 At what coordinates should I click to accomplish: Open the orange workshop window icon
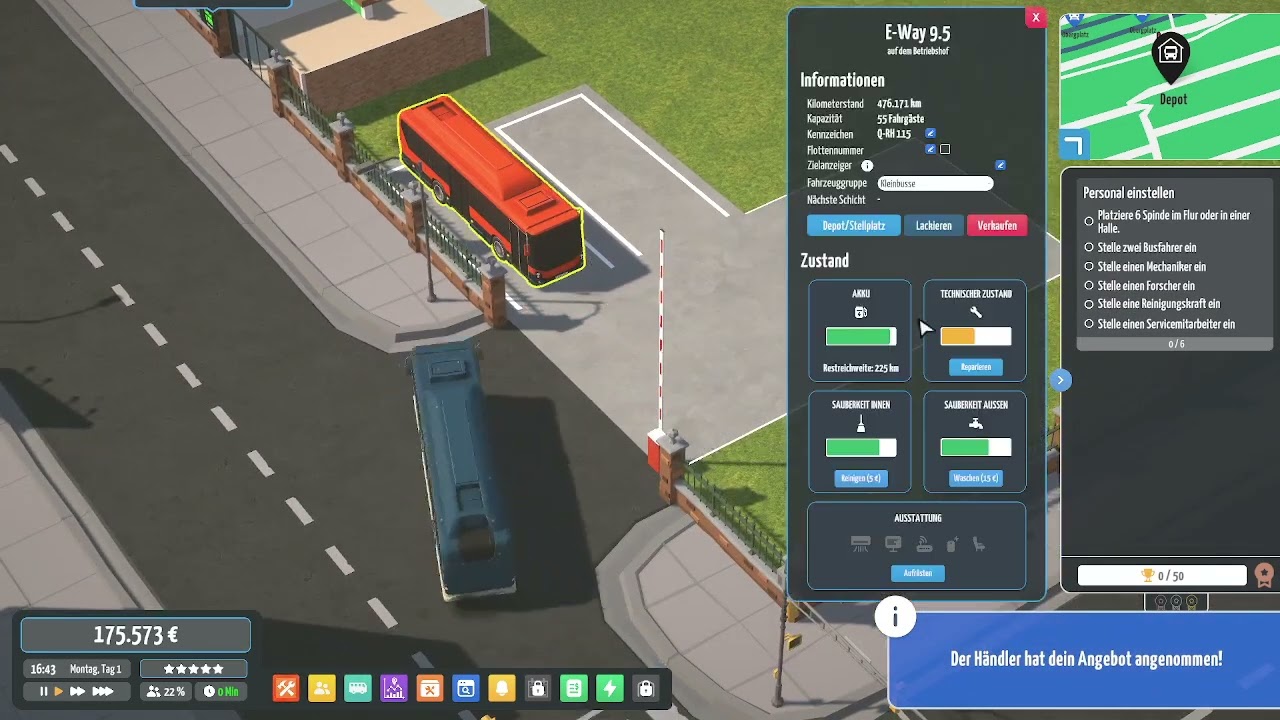pyautogui.click(x=430, y=688)
